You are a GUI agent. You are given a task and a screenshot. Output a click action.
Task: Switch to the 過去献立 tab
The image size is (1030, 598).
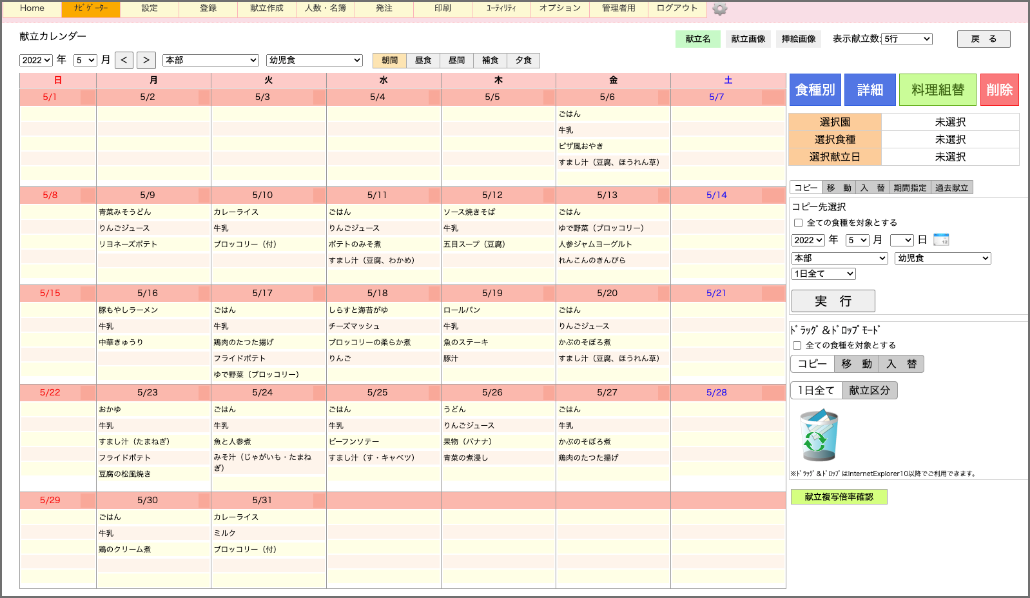952,188
